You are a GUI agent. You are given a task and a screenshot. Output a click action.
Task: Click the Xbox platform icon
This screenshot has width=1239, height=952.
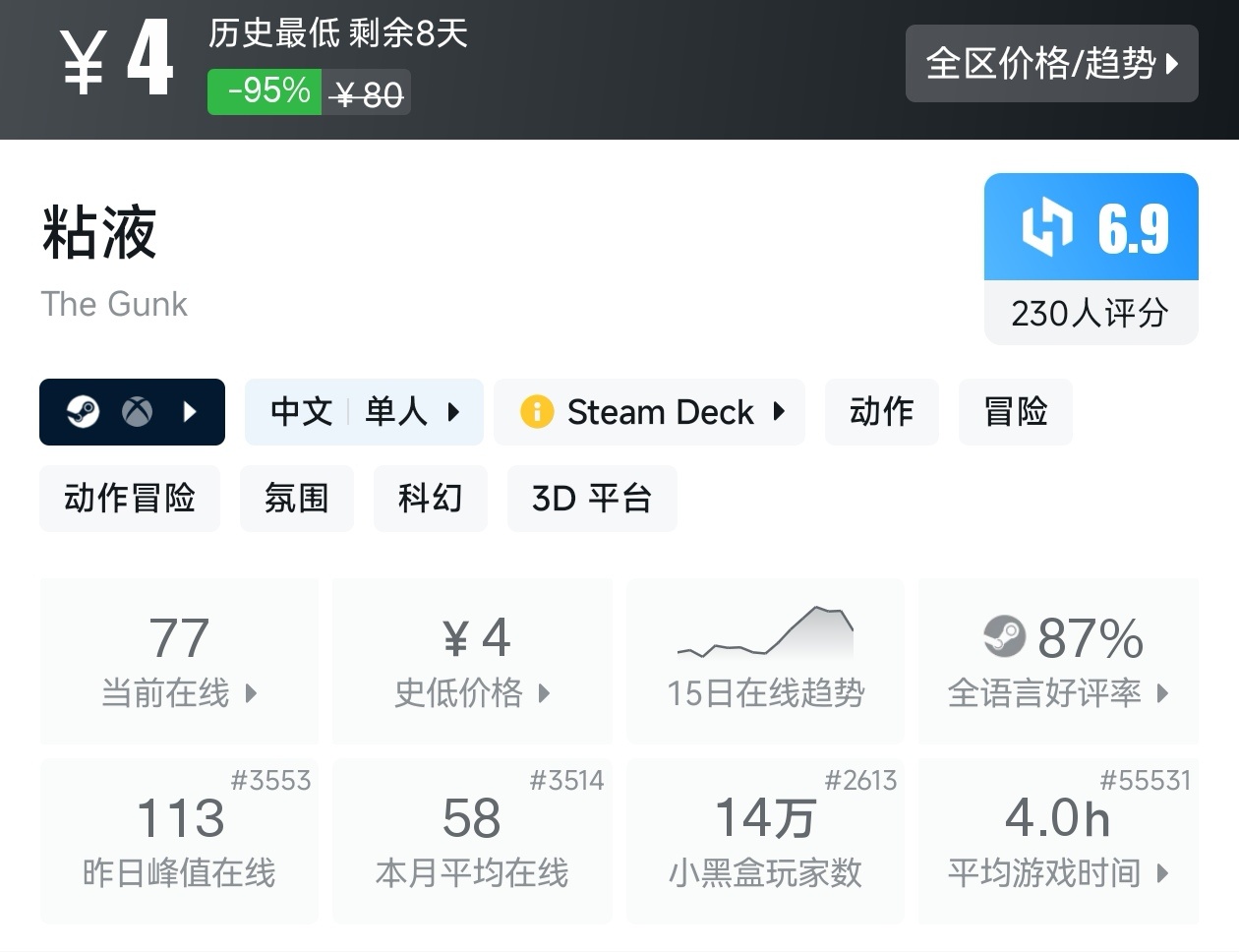point(137,411)
